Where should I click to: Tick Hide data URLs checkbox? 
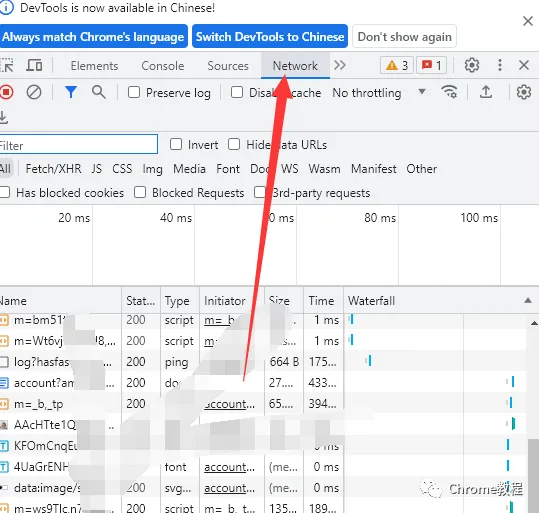click(x=234, y=144)
